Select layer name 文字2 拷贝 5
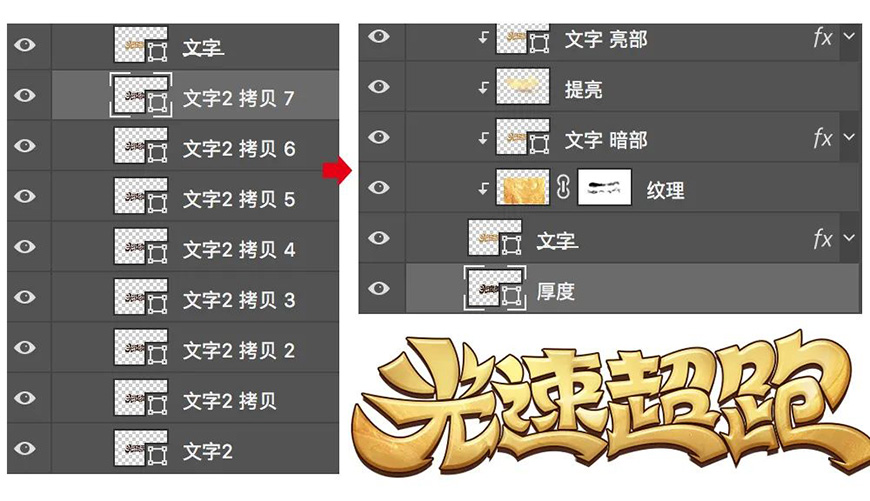The width and height of the screenshot is (870, 501). point(239,199)
